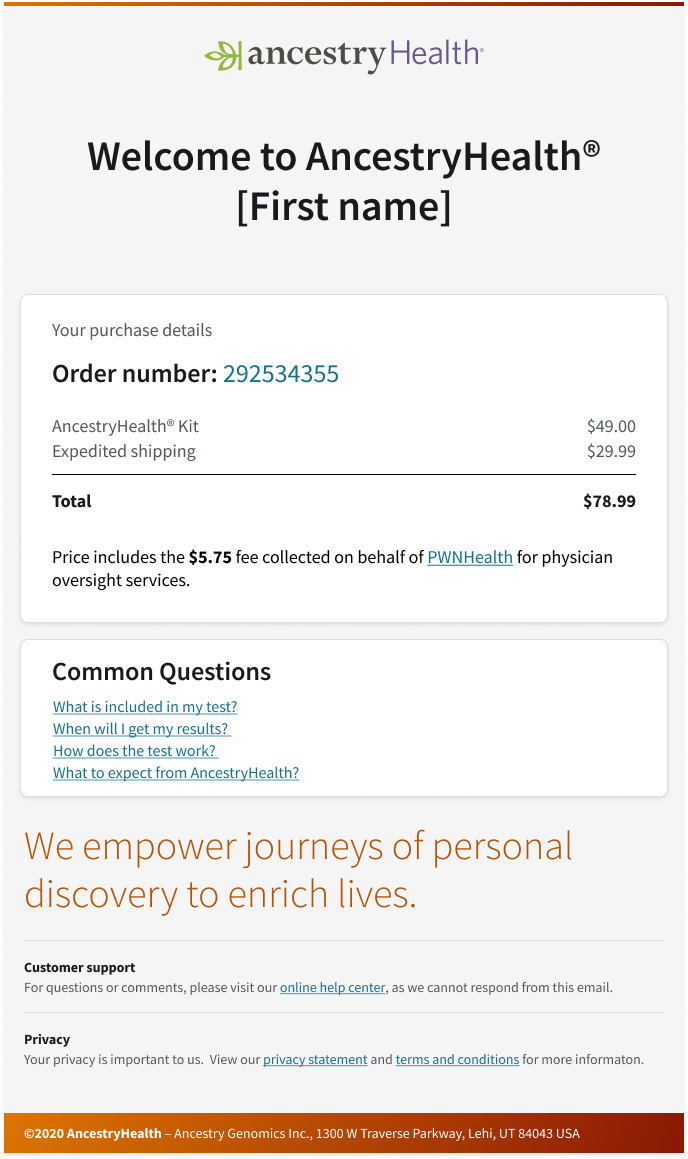Visit the online help center link

tap(332, 988)
